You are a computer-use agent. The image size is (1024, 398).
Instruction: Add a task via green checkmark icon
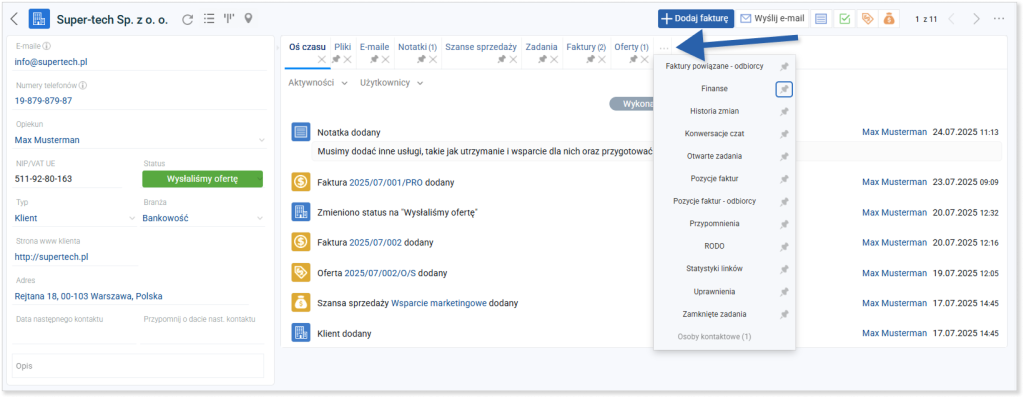(844, 19)
